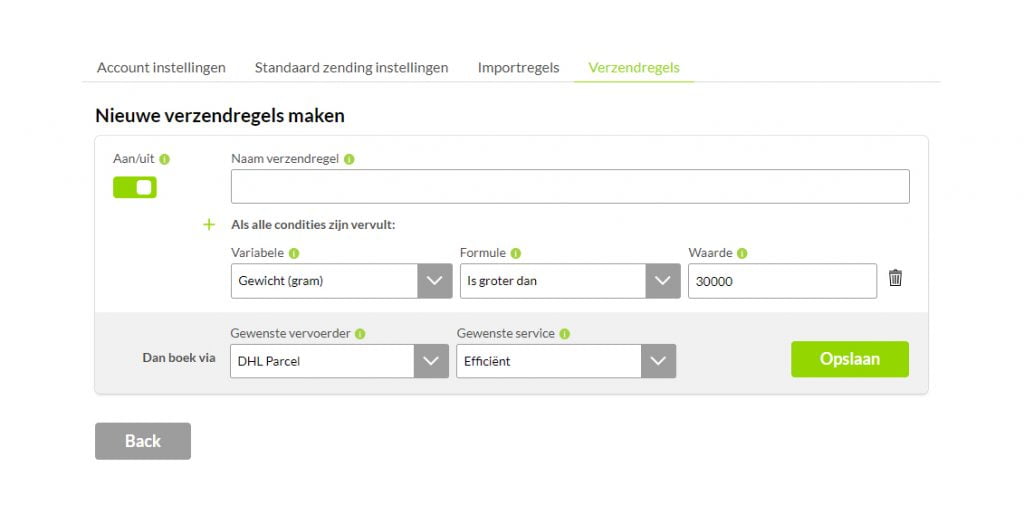Screen dimensions: 1024x524
Task: Click the grey Back button
Action: click(x=143, y=441)
